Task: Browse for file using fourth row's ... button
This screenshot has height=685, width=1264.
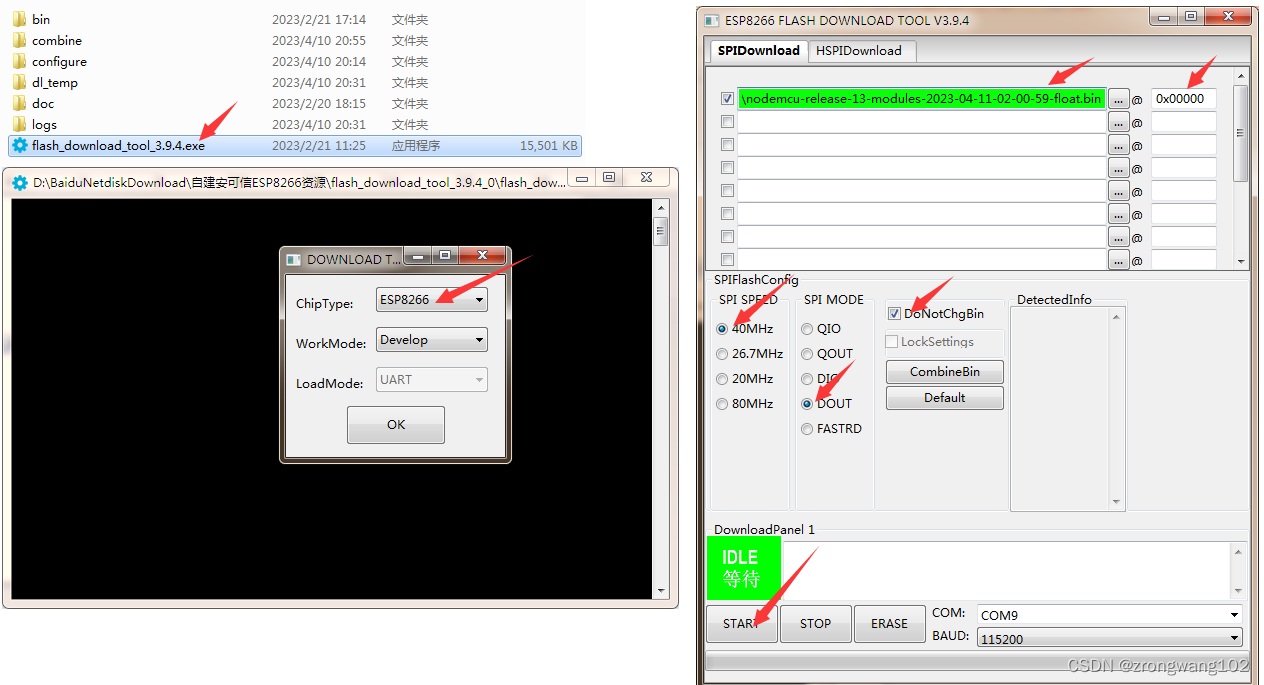Action: 1119,168
